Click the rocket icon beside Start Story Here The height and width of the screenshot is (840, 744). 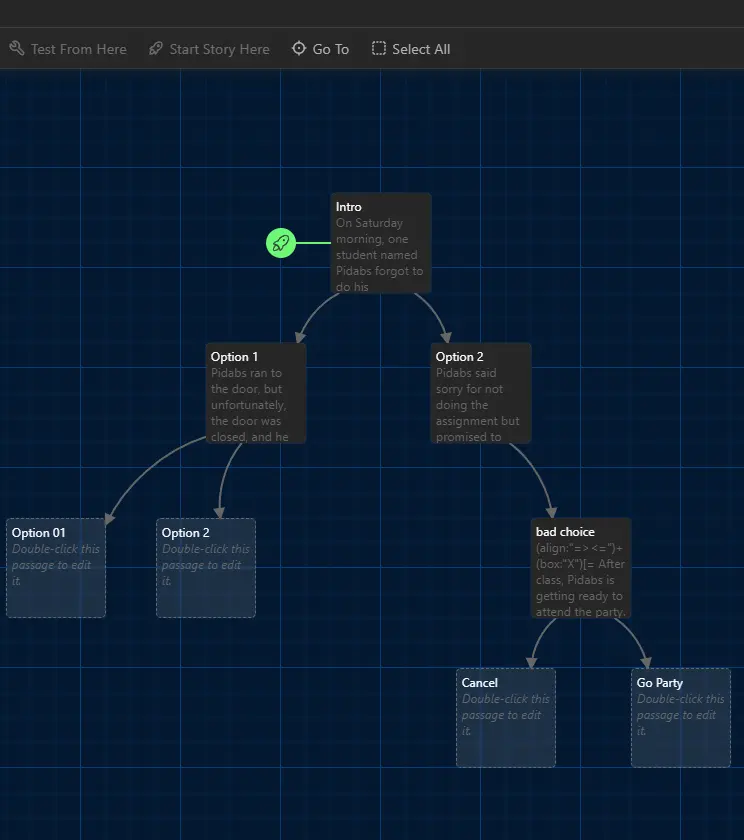tap(155, 49)
